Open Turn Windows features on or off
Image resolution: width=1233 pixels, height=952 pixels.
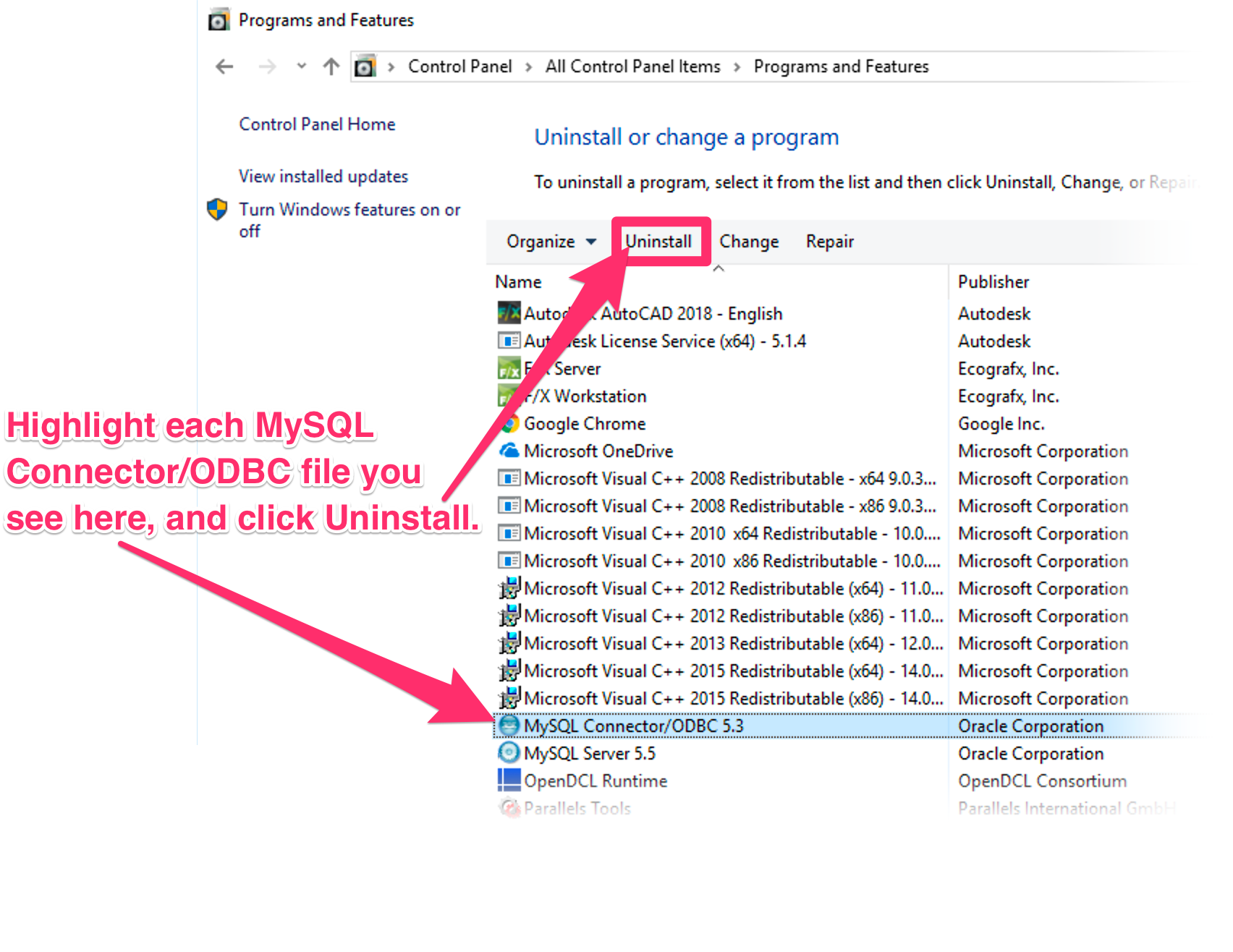click(x=349, y=220)
